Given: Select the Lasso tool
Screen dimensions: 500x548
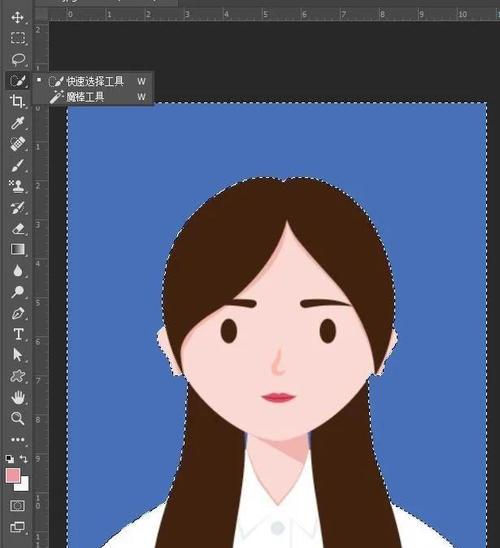Looking at the screenshot, I should tap(18, 59).
